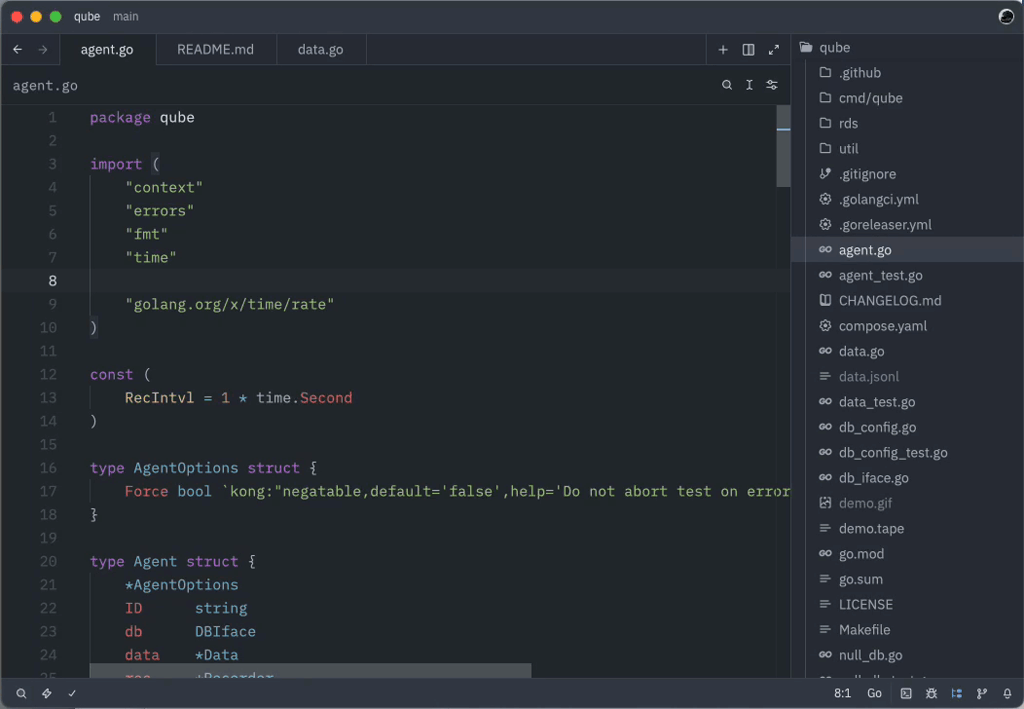Toggle the project panel in status bar

pos(957,693)
